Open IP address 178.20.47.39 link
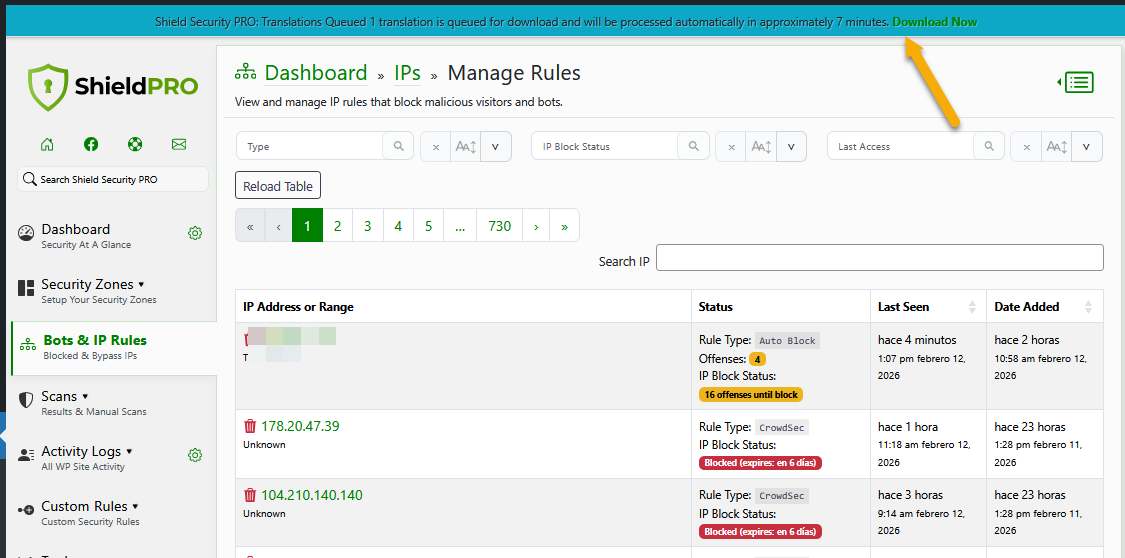The height and width of the screenshot is (558, 1125). [x=300, y=426]
